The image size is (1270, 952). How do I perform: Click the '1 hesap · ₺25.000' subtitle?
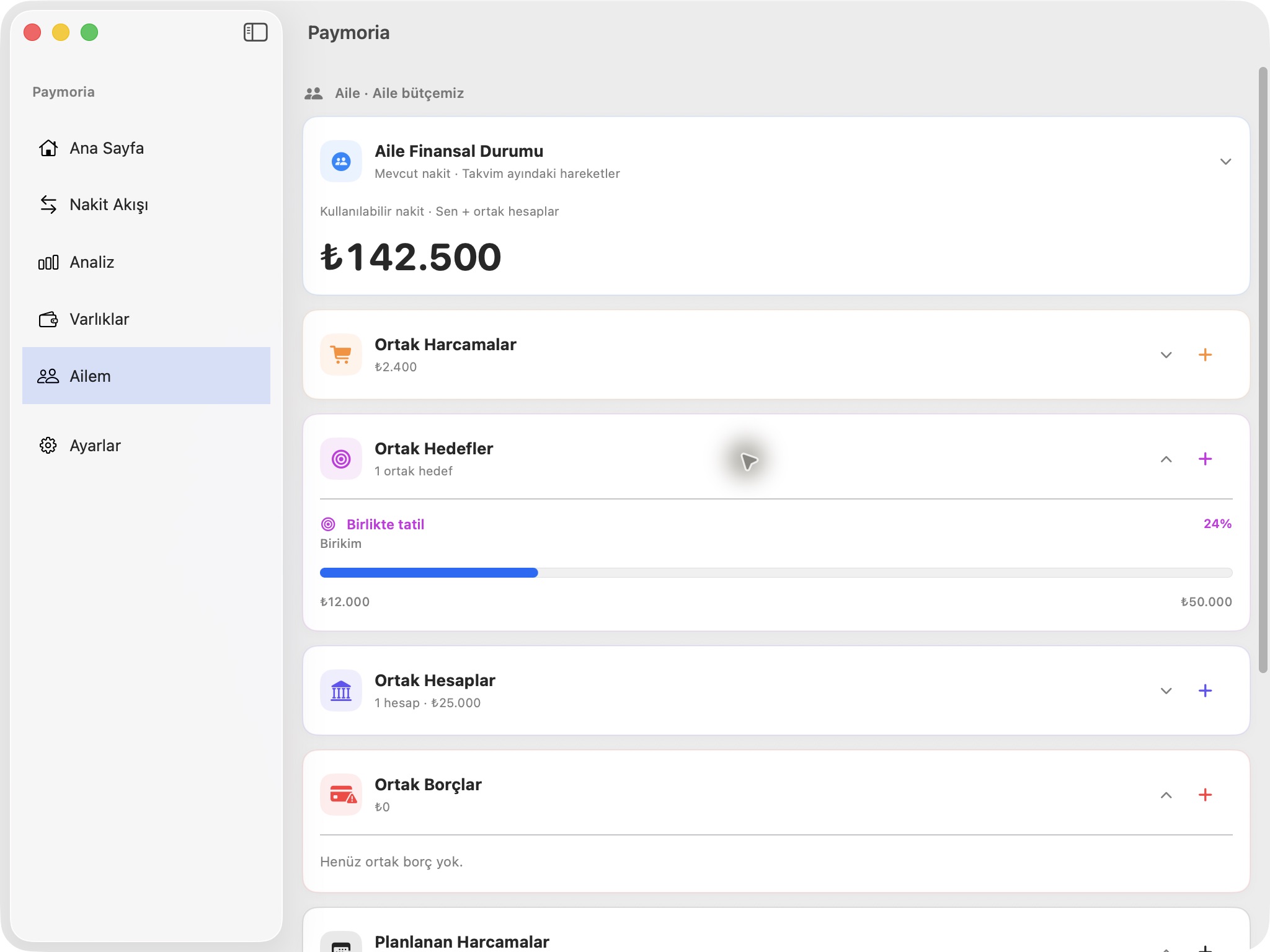(427, 703)
